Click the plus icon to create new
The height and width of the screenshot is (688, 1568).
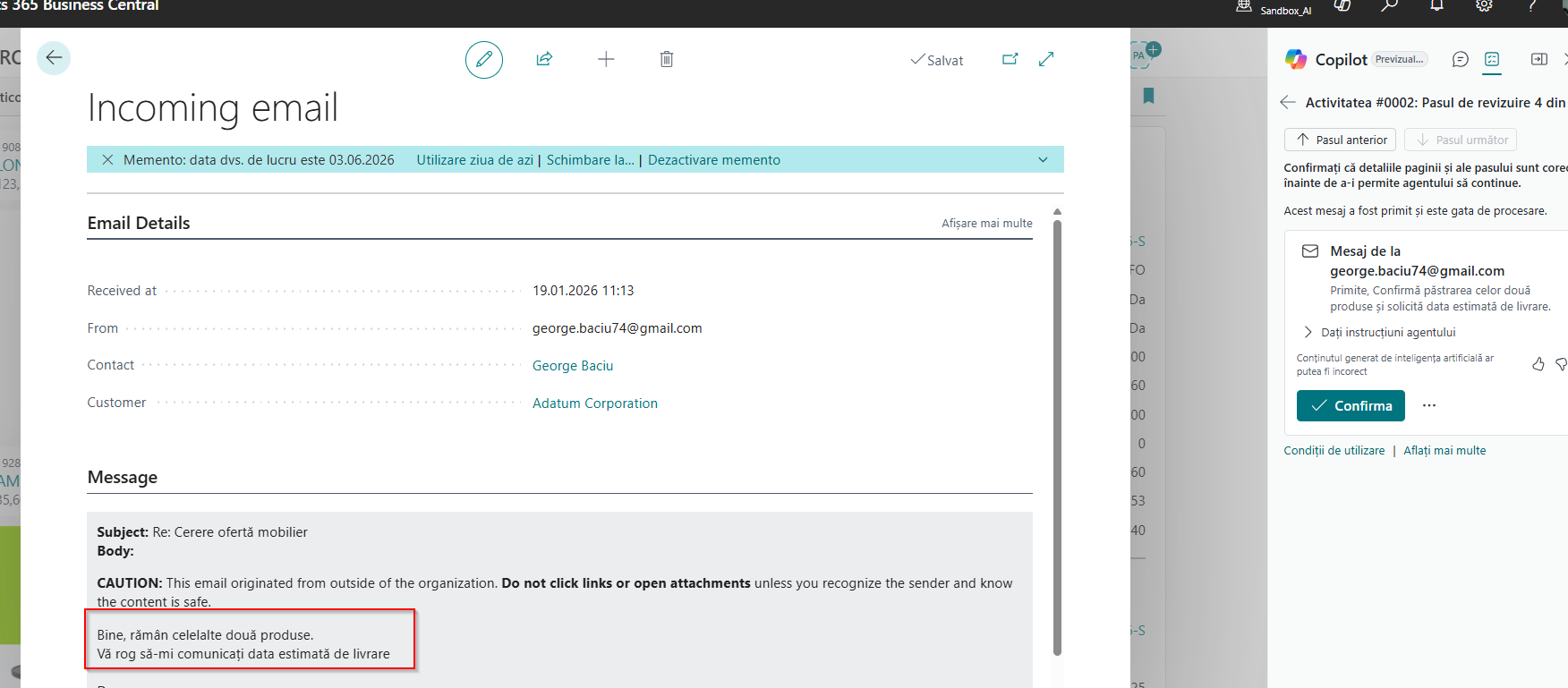click(606, 59)
